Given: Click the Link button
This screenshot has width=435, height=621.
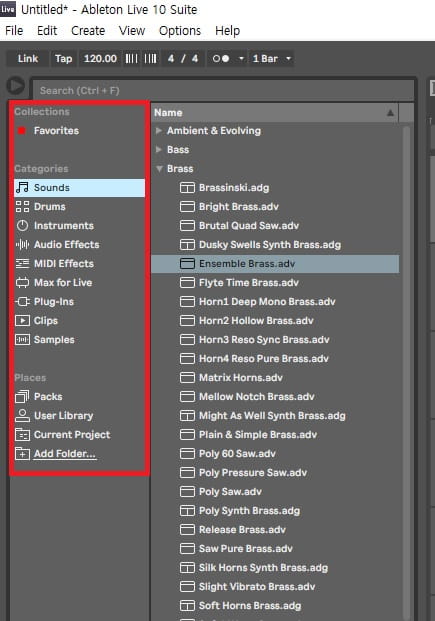Looking at the screenshot, I should [x=28, y=59].
